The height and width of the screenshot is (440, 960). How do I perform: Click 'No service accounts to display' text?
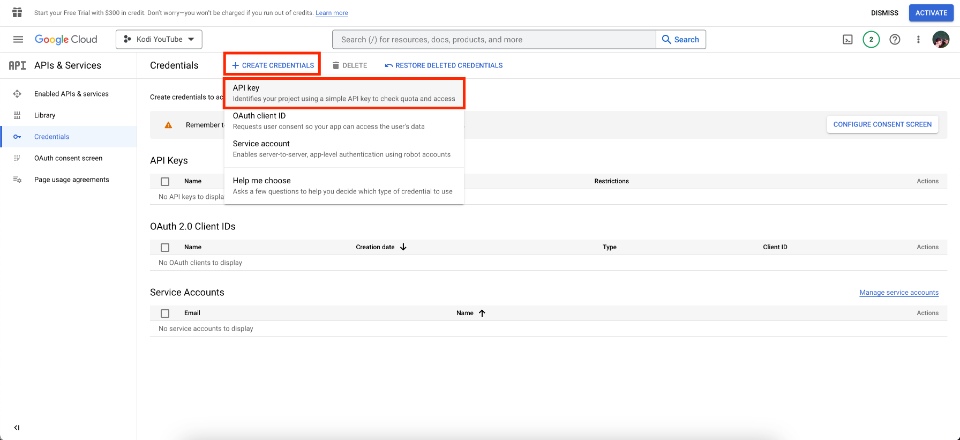click(x=206, y=329)
